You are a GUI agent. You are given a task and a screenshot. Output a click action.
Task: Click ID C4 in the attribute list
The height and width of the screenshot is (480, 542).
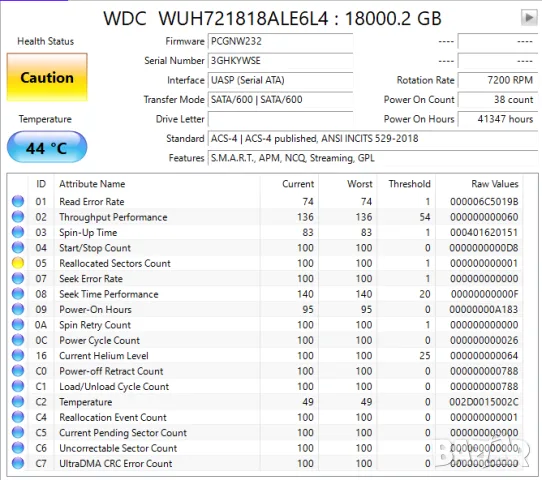coord(41,417)
